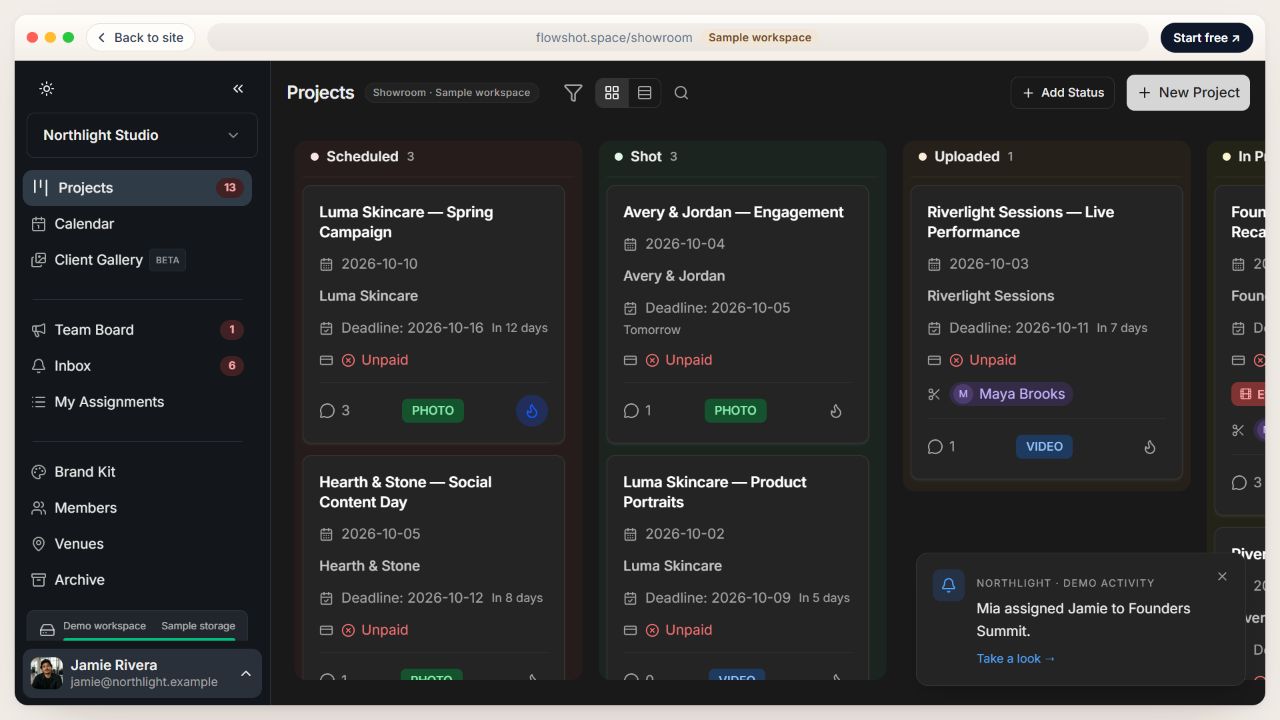Open the Northlight Studio workspace dropdown

142,135
